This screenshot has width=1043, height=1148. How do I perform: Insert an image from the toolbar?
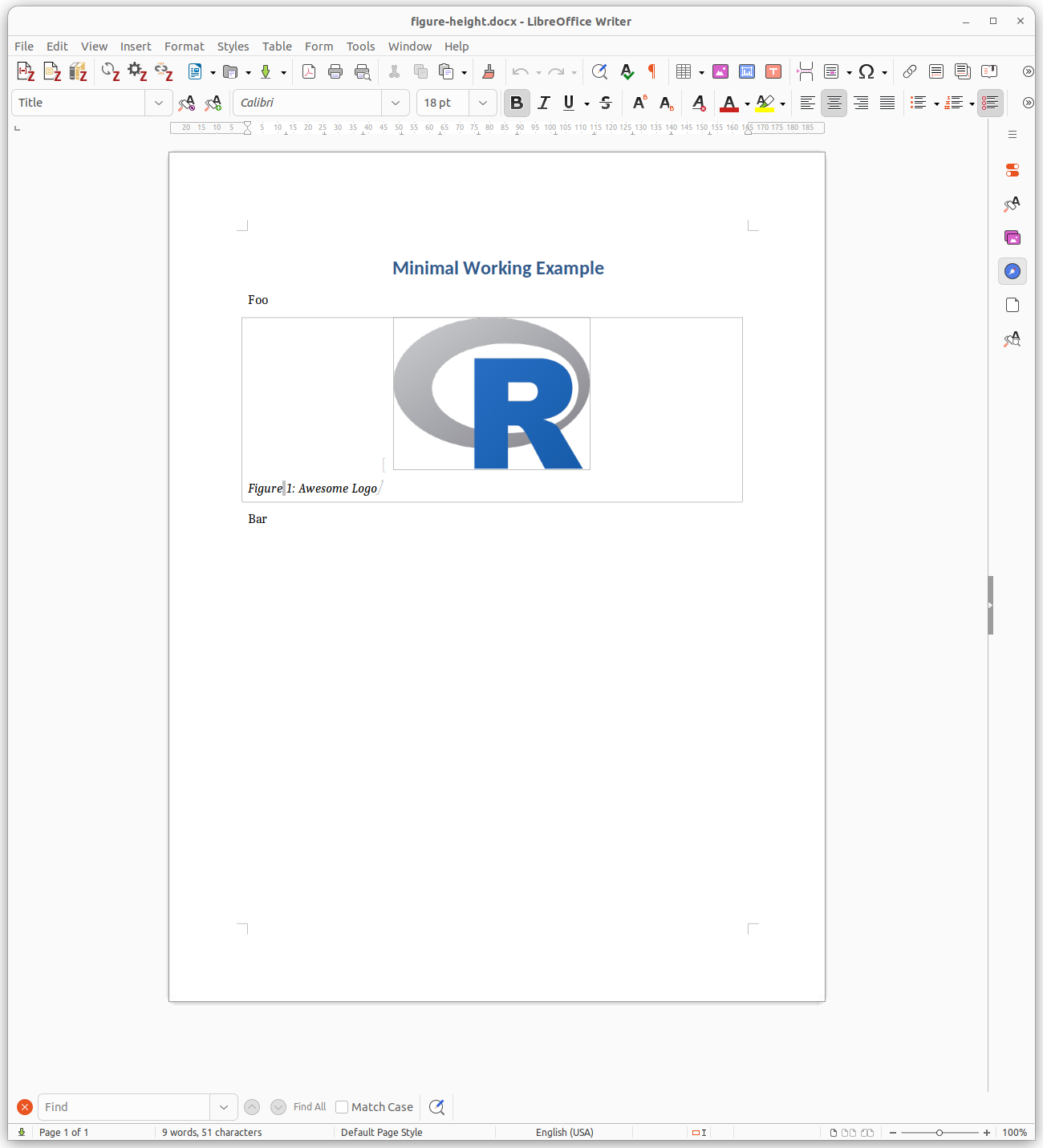point(720,72)
